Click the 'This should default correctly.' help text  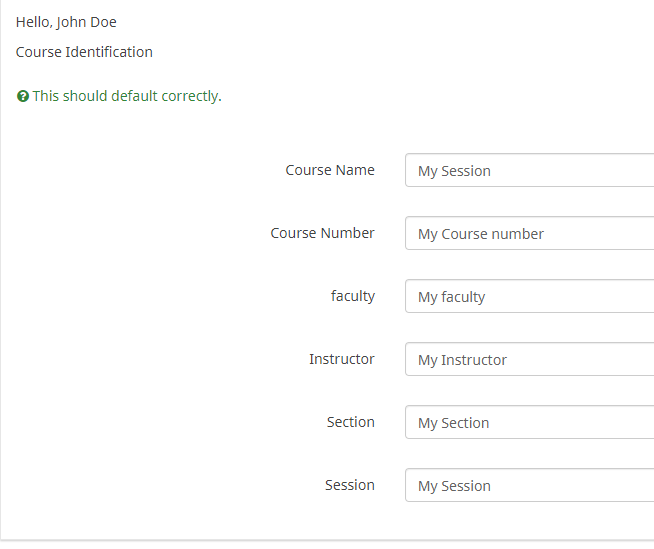click(127, 97)
